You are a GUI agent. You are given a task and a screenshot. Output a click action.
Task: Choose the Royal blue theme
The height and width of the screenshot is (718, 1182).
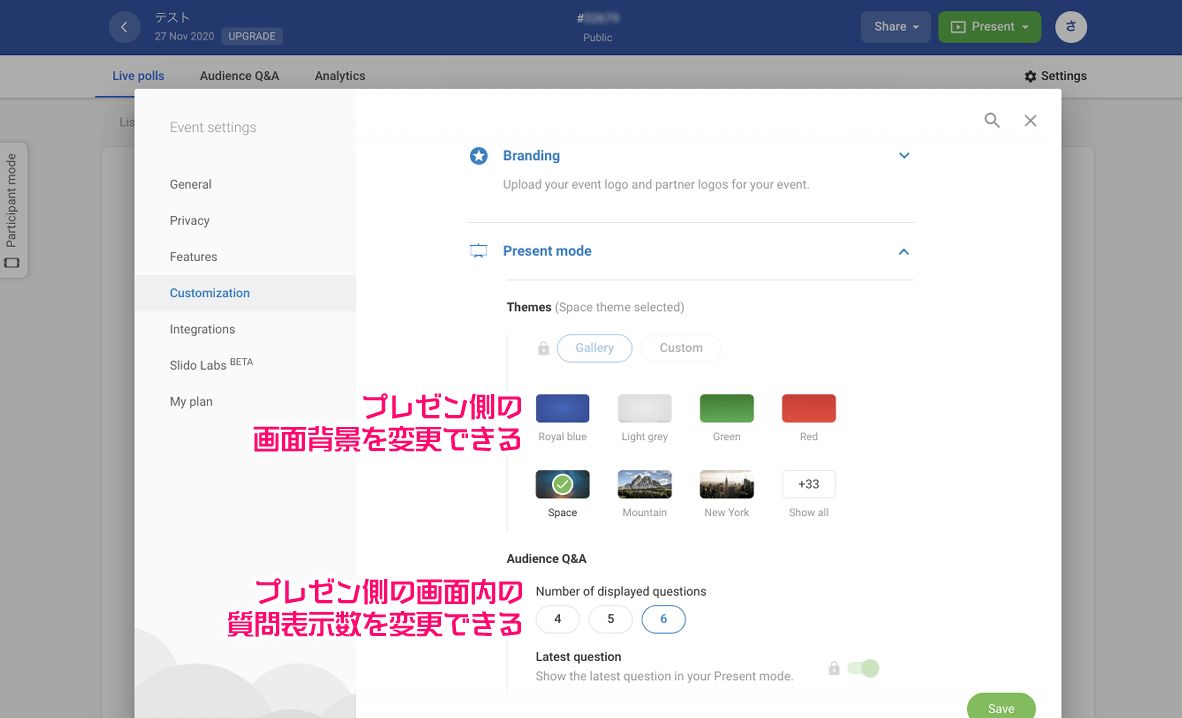562,409
